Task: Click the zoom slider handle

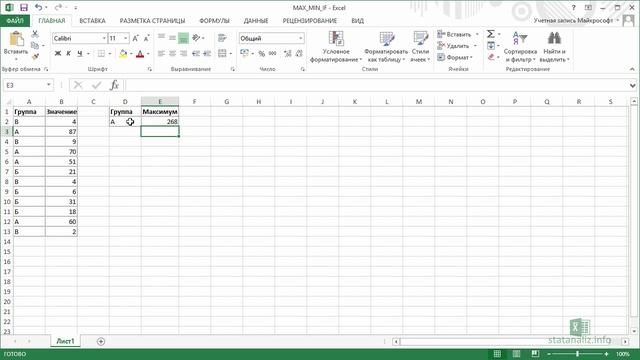Action: click(578, 354)
